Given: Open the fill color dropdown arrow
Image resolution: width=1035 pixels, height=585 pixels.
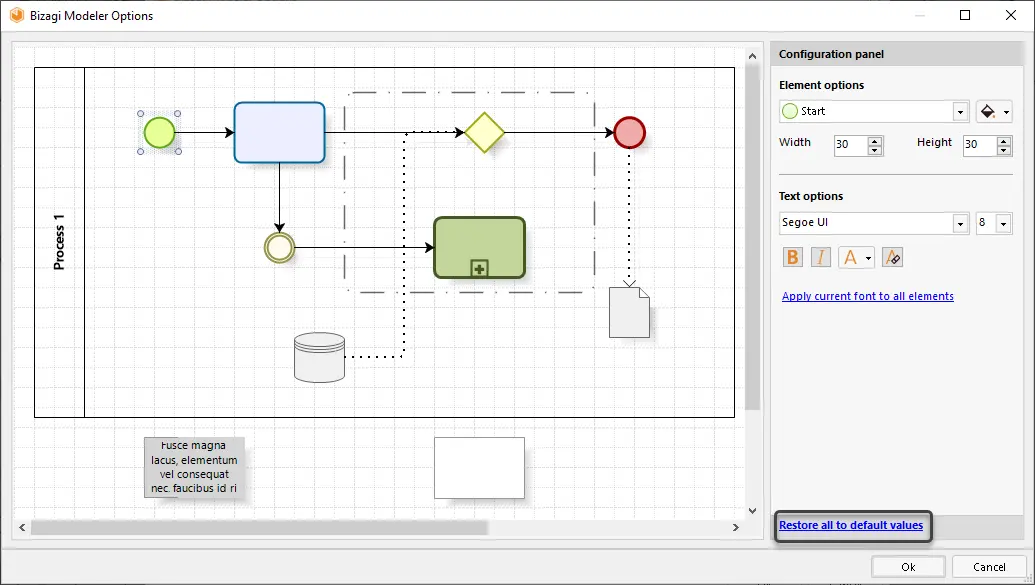Looking at the screenshot, I should click(x=1006, y=112).
